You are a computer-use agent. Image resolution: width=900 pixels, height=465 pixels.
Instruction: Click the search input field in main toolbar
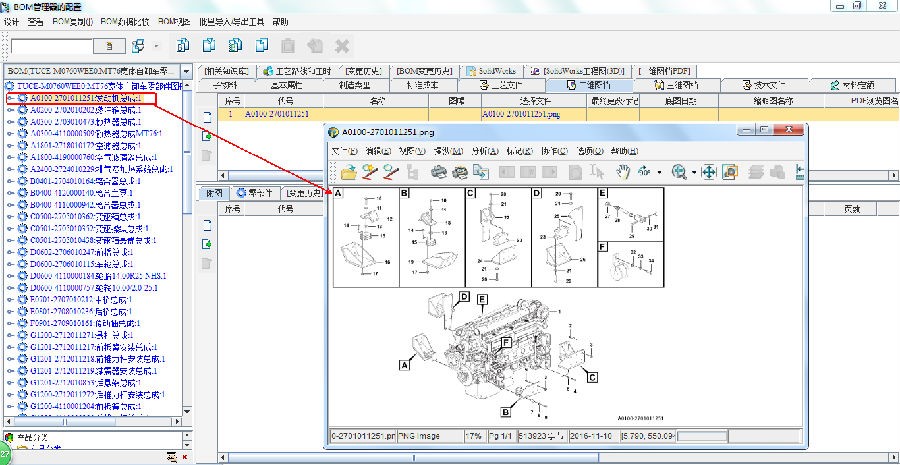pyautogui.click(x=52, y=46)
